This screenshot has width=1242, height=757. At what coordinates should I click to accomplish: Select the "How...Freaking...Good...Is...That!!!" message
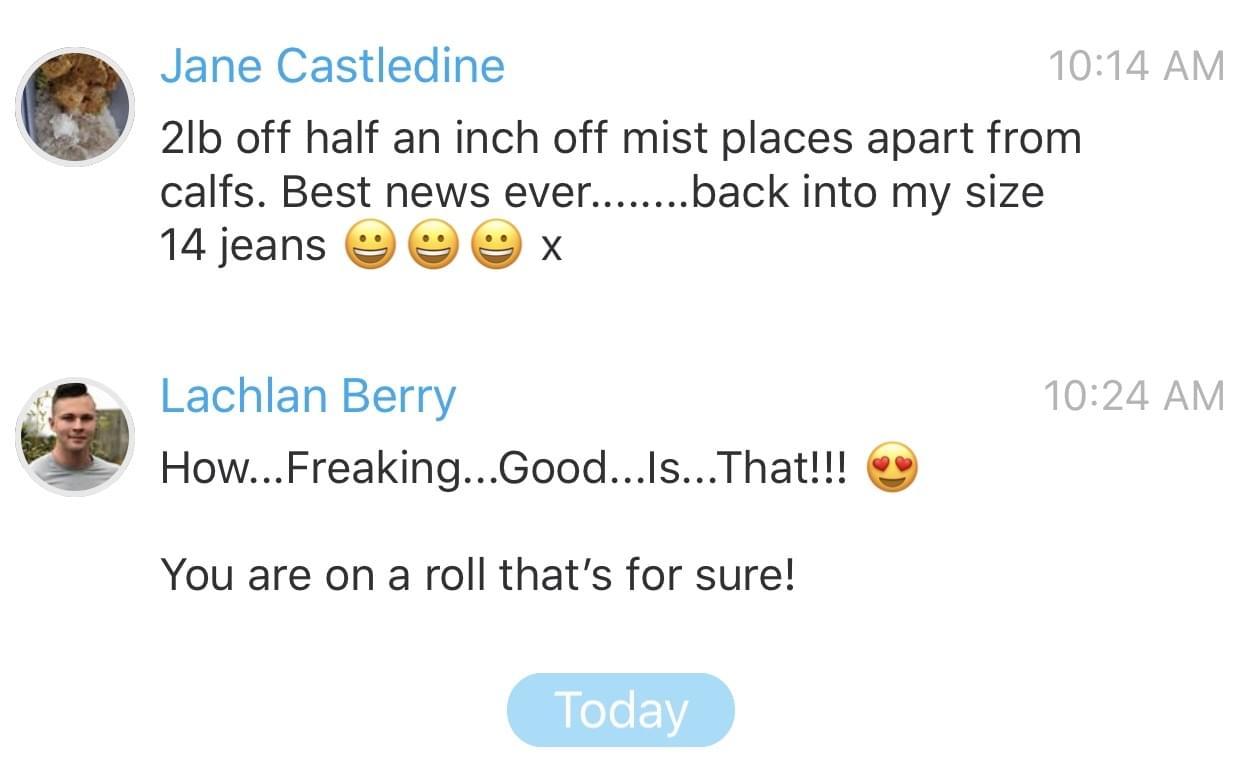click(x=503, y=468)
